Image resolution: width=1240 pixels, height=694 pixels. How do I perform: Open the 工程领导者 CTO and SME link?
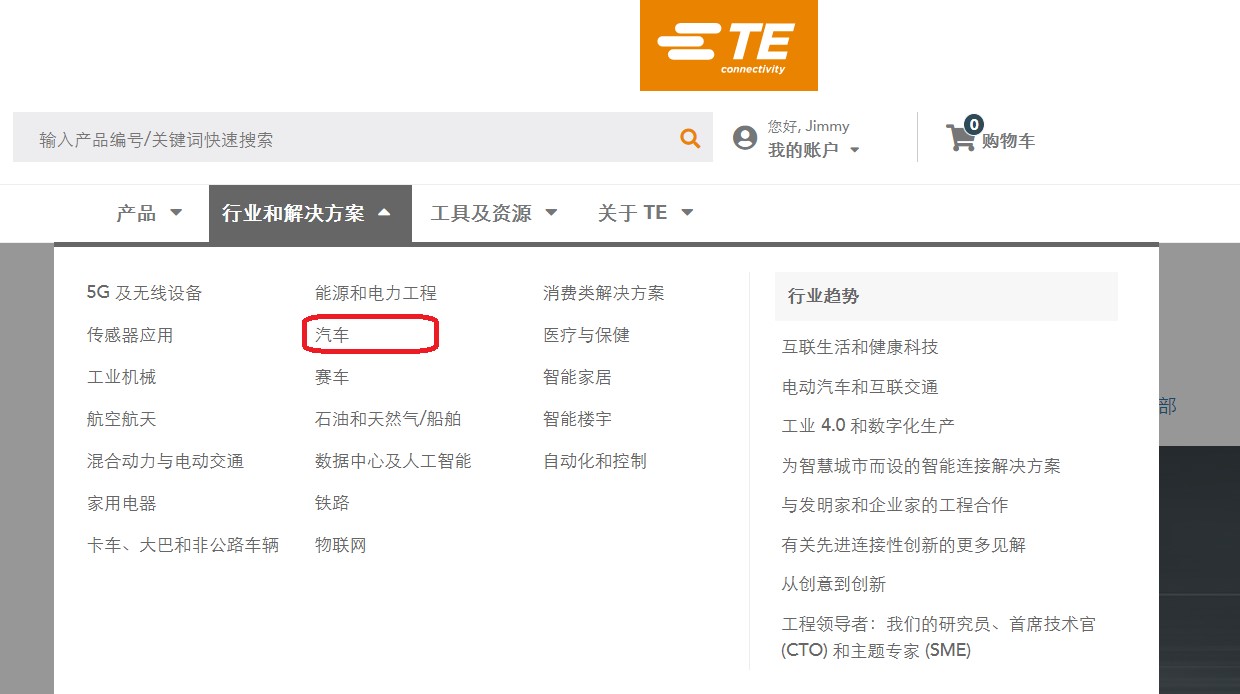(x=939, y=637)
